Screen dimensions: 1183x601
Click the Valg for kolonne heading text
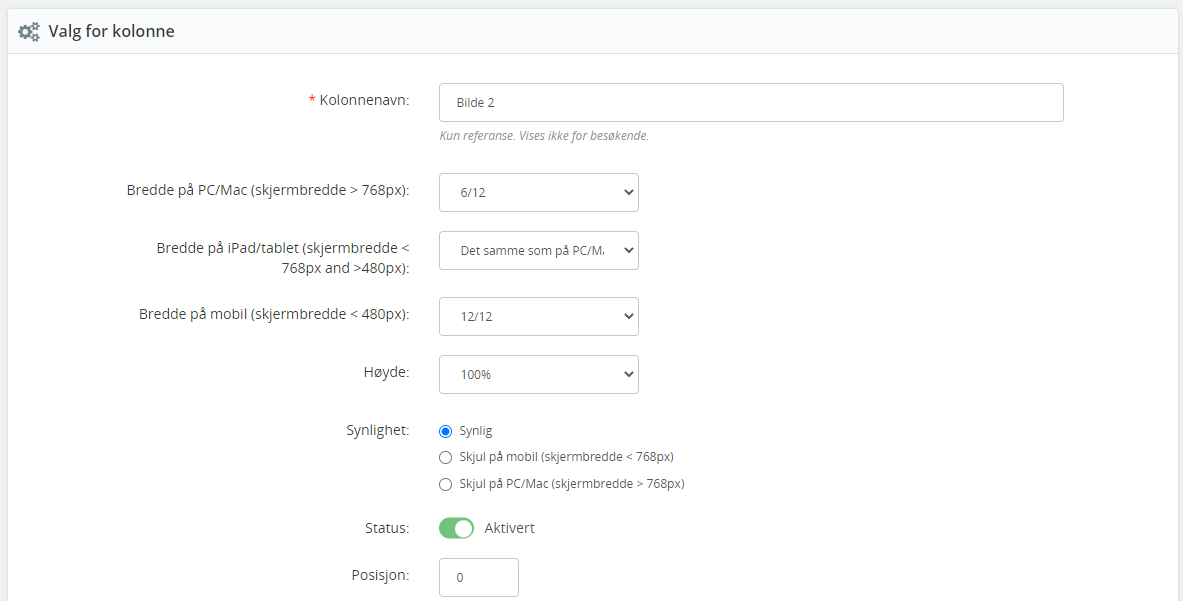coord(112,32)
